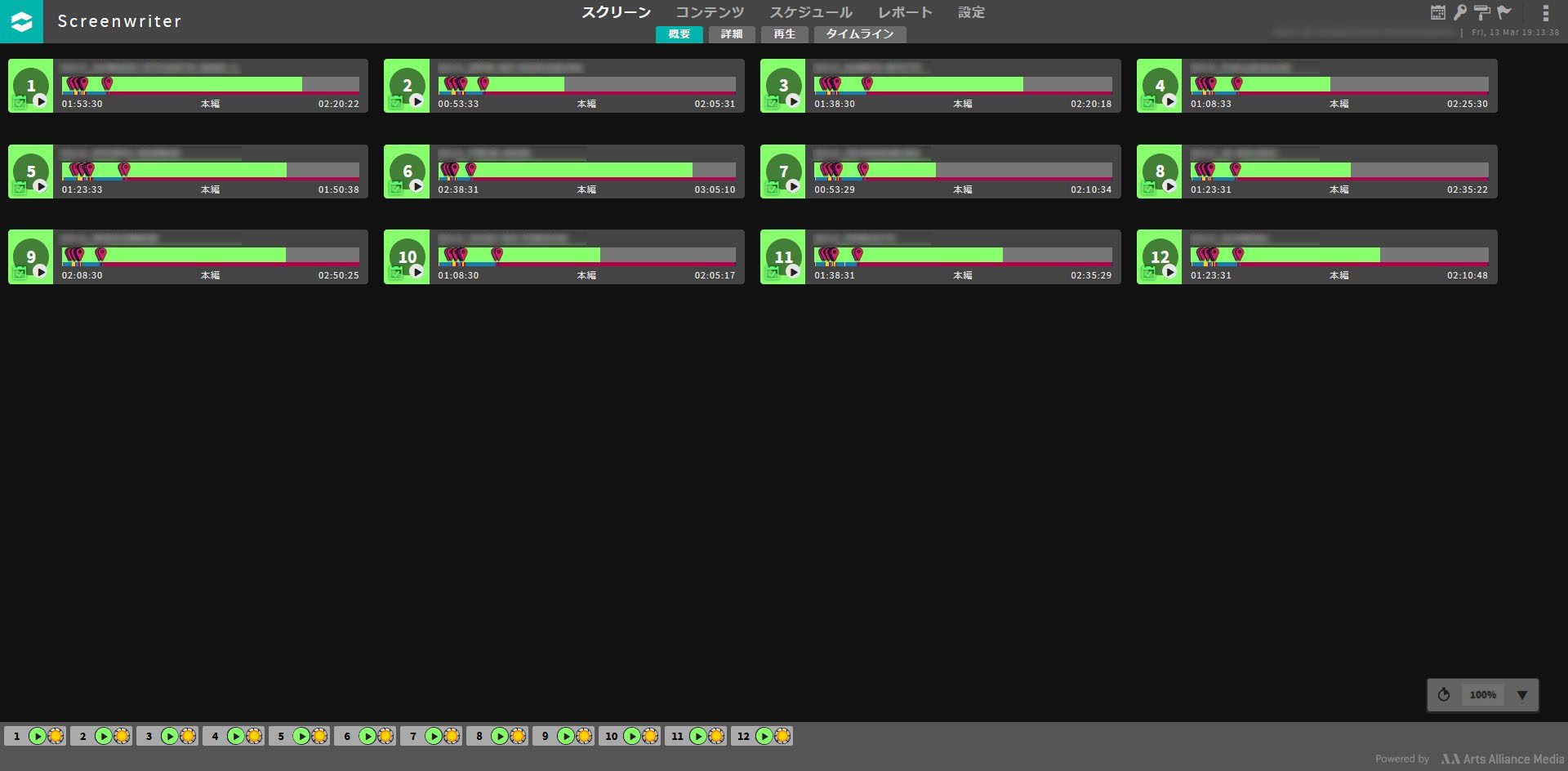Click screen 11 playback progress bar
This screenshot has width=1568, height=771.
tap(963, 256)
